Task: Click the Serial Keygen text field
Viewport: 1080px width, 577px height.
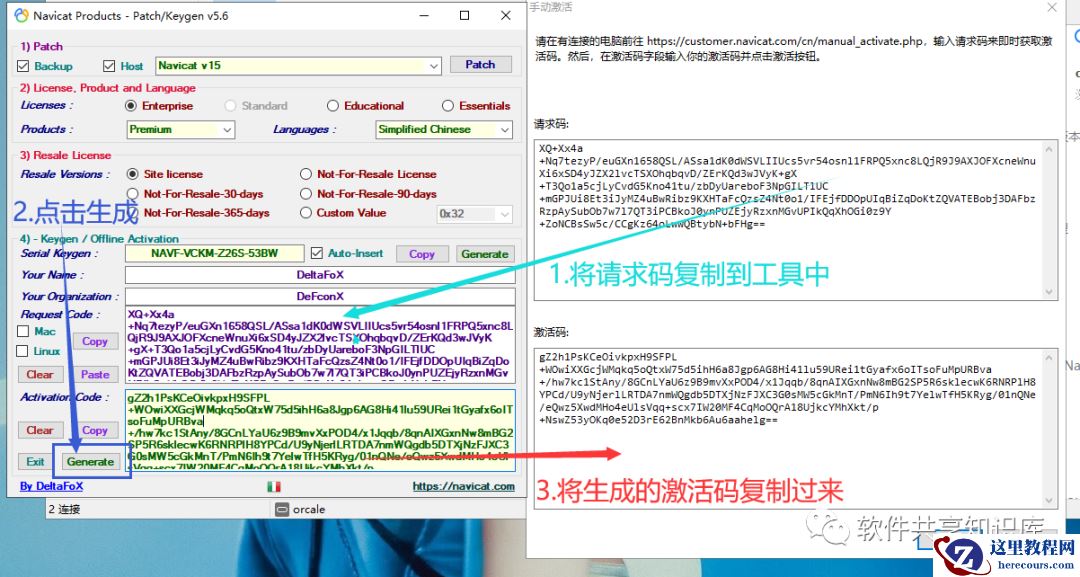Action: (214, 253)
